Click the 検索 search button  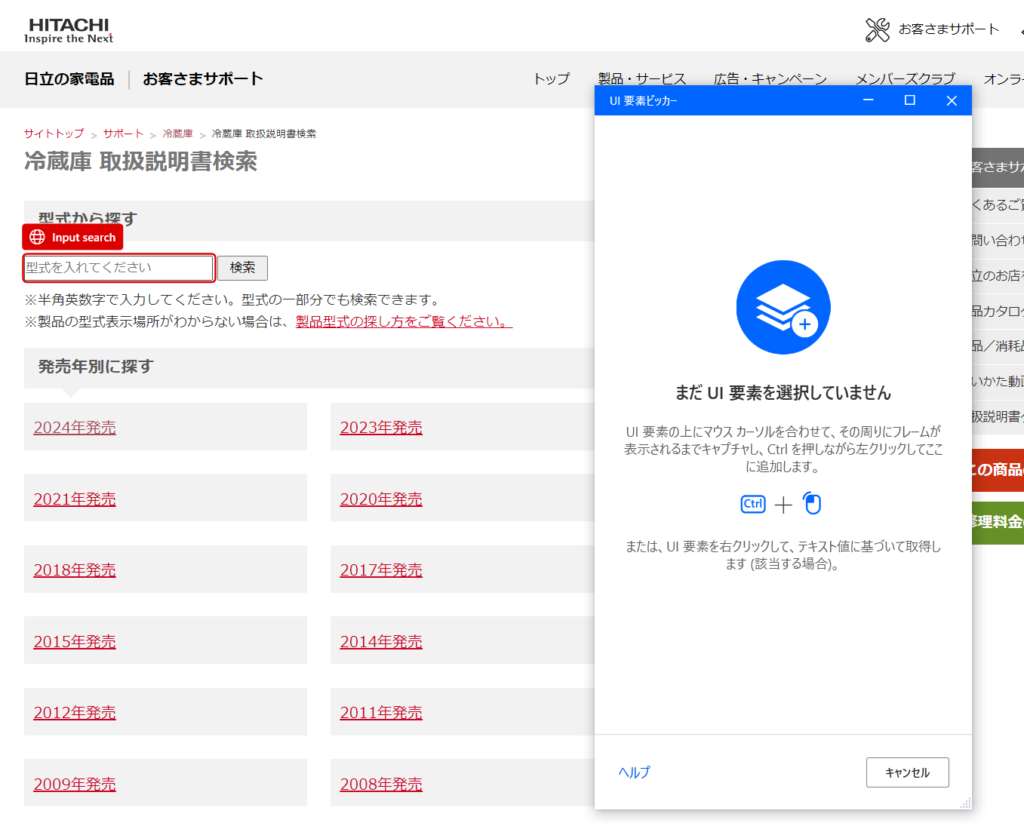[x=242, y=268]
